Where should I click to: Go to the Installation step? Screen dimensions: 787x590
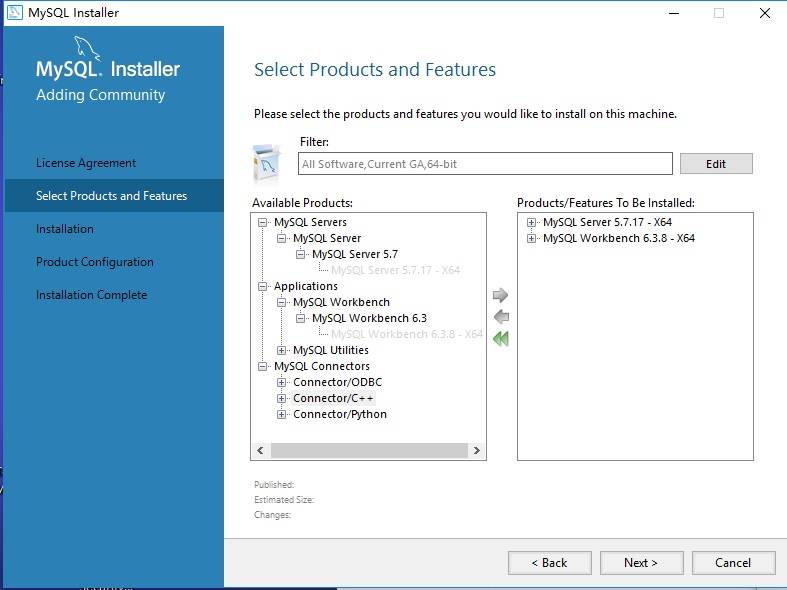tap(65, 229)
